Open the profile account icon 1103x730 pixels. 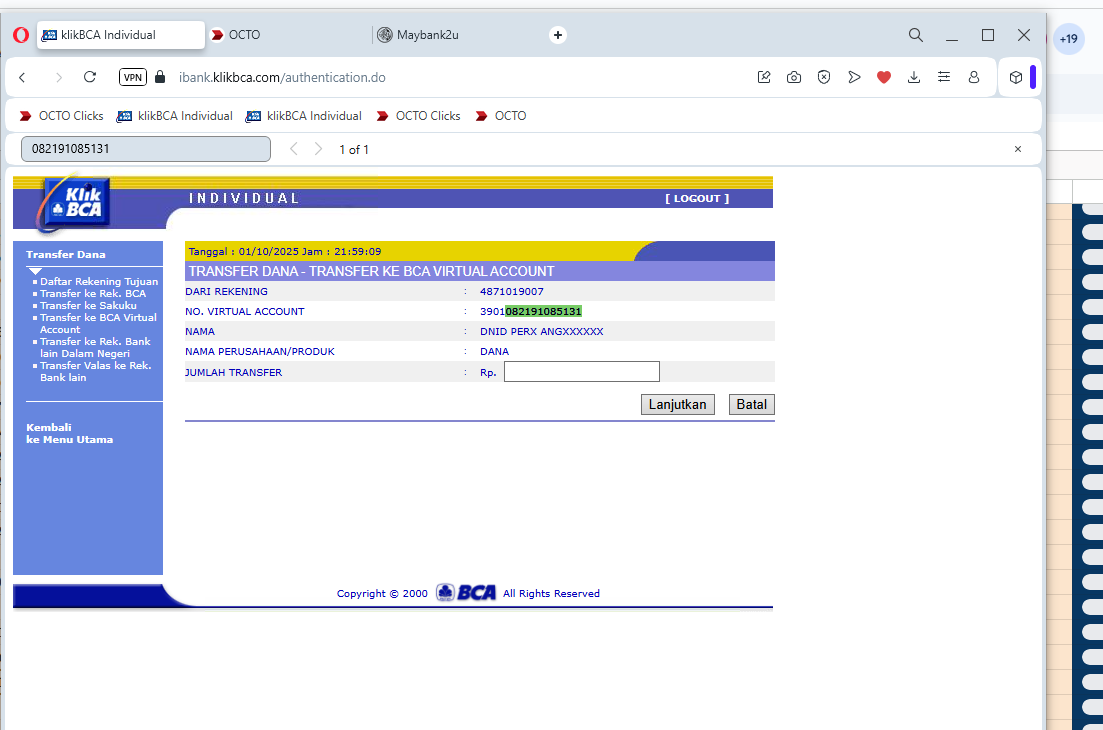974,77
